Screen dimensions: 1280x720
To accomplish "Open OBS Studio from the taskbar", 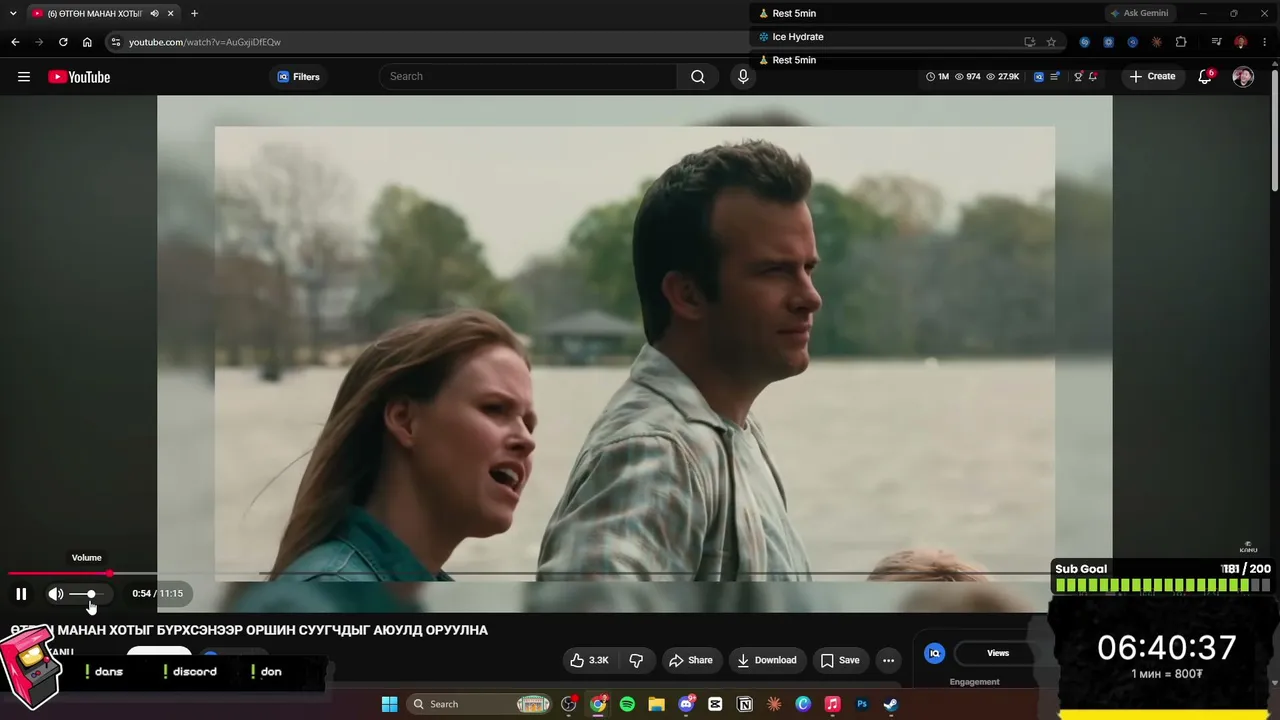I will pyautogui.click(x=569, y=704).
